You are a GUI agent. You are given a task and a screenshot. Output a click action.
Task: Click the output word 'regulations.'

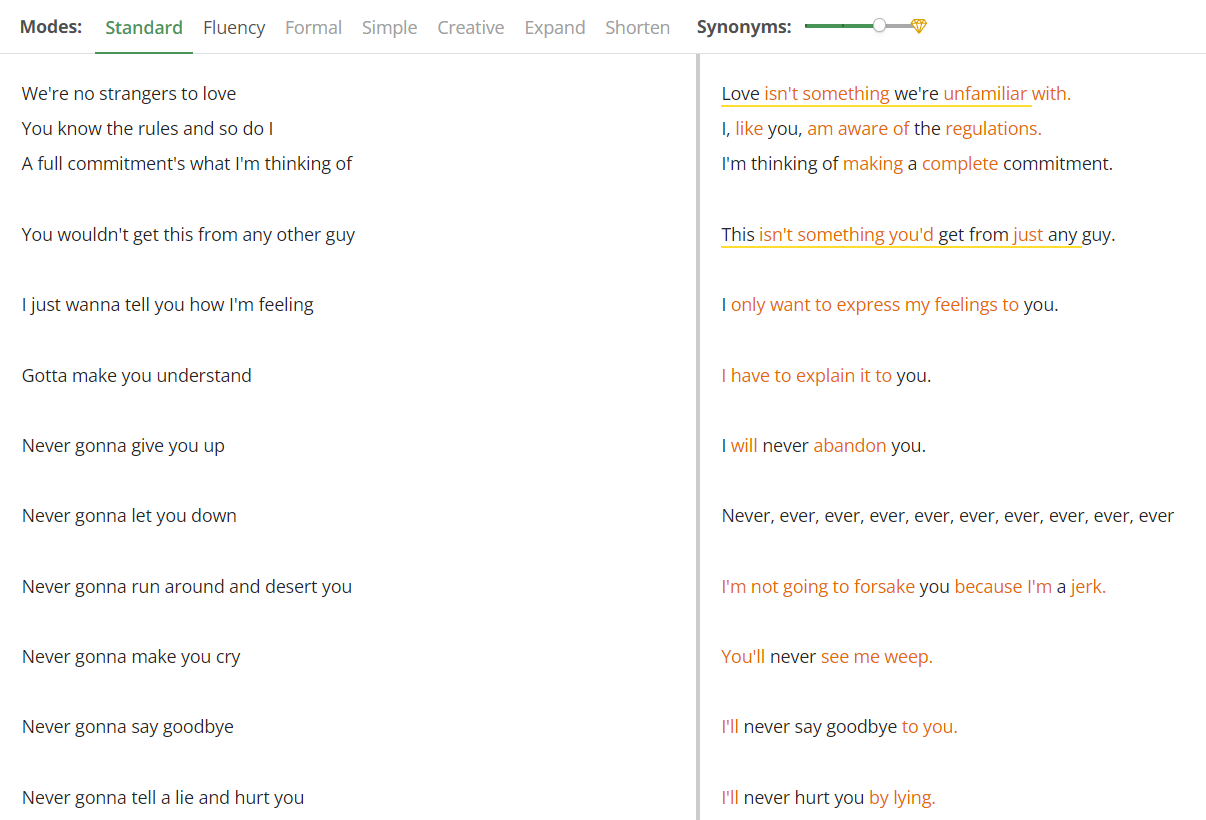click(x=993, y=128)
